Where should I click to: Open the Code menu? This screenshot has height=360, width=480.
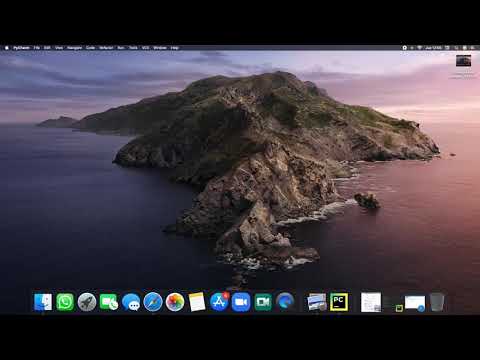point(90,48)
